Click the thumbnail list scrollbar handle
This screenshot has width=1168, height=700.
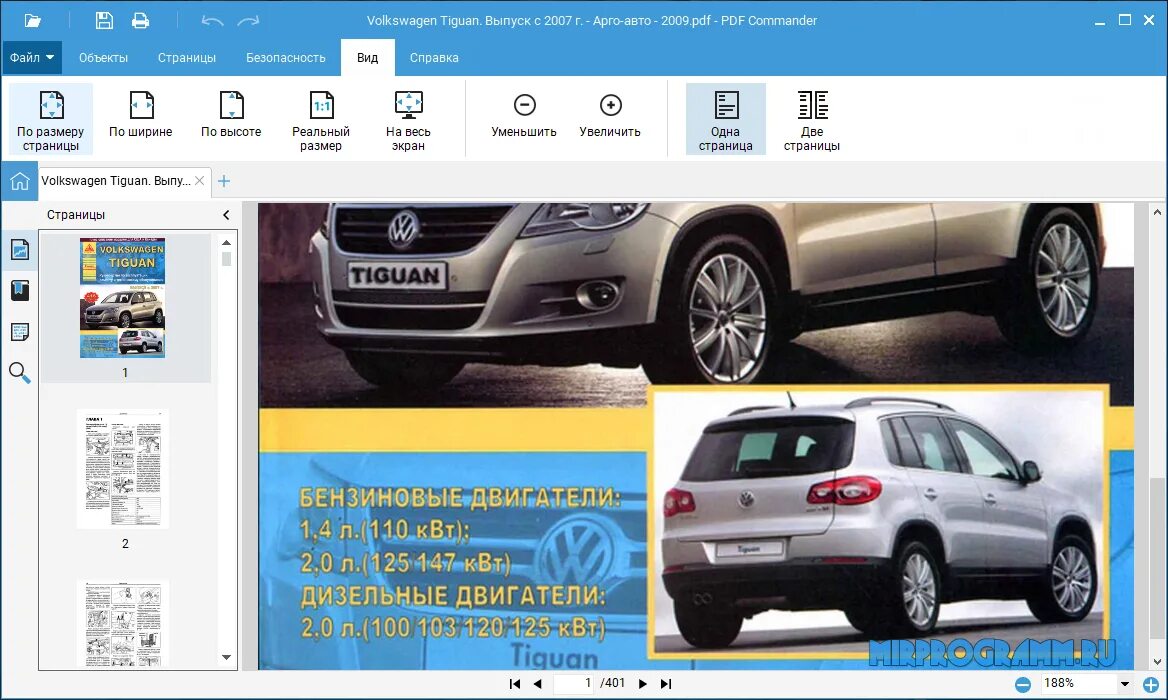pos(226,259)
